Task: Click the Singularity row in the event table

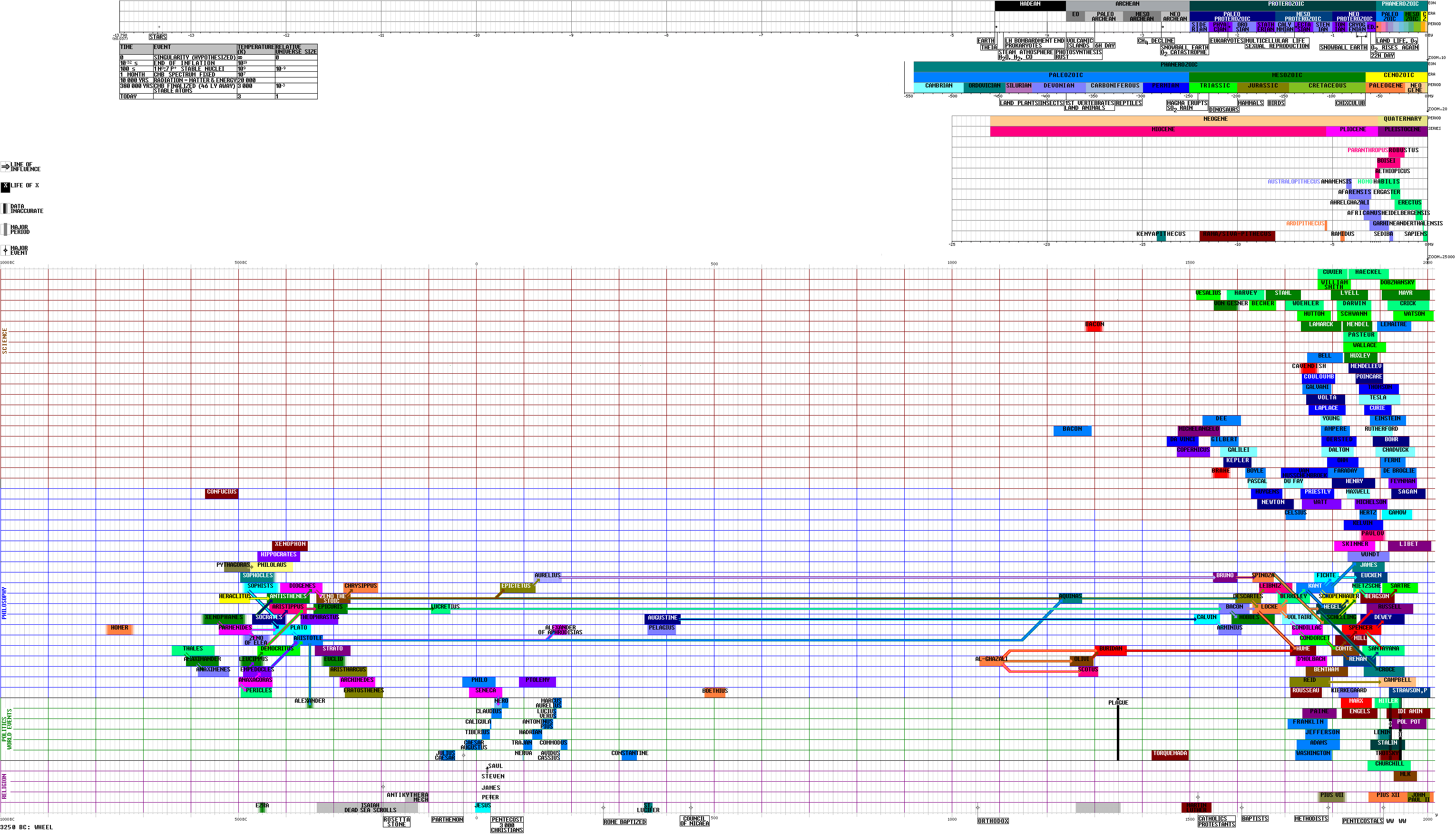Action: pyautogui.click(x=195, y=58)
